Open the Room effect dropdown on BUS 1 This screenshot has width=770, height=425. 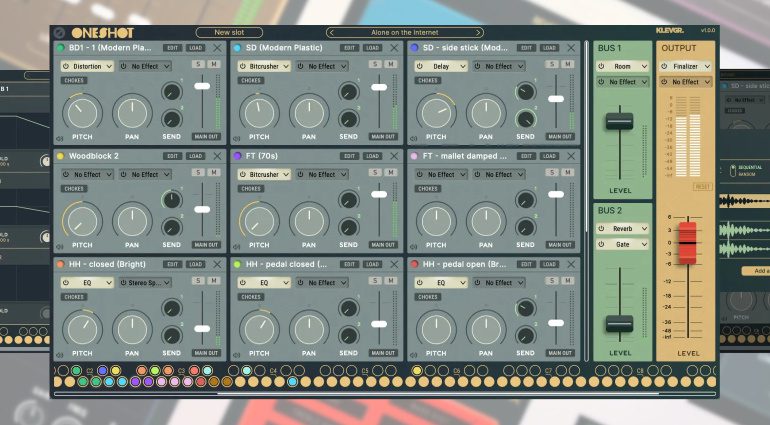tap(622, 65)
